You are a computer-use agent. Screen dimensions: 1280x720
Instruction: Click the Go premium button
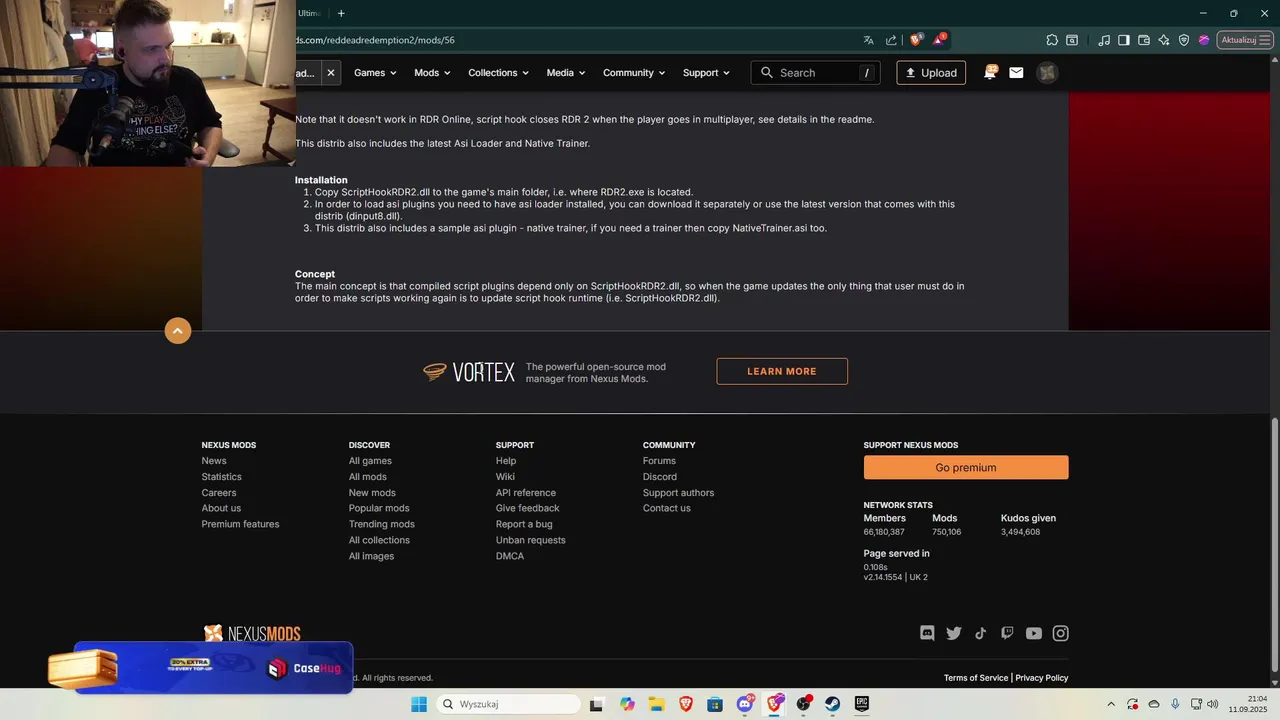tap(966, 467)
